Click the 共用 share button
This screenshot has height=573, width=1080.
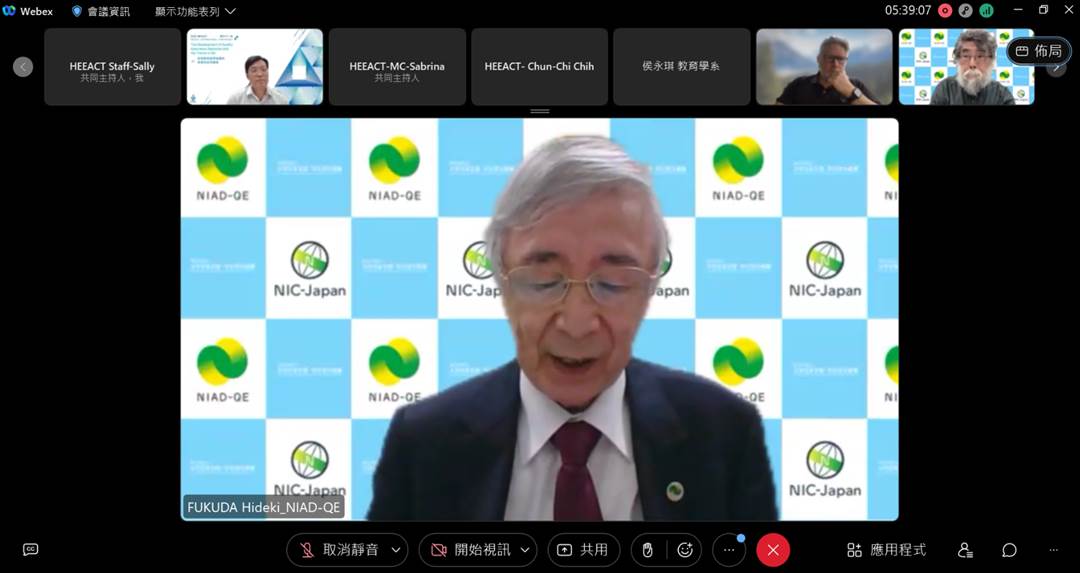(583, 550)
